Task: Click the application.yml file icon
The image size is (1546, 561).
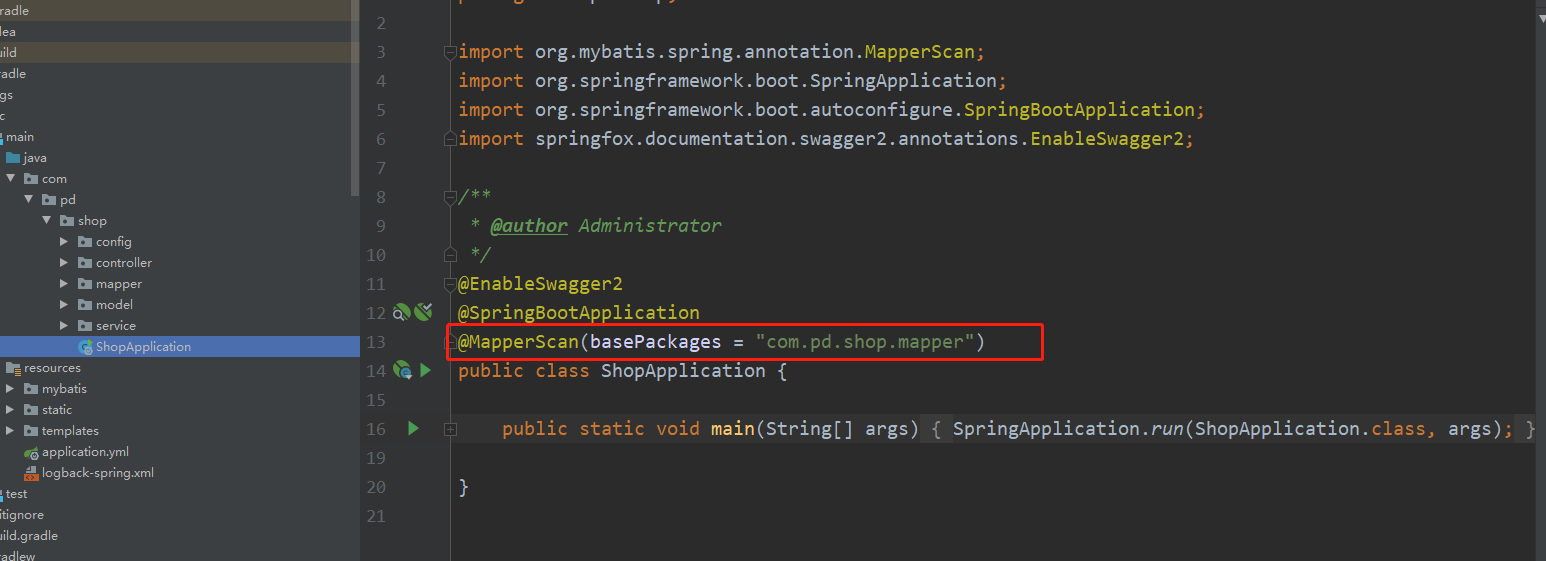Action: 32,452
